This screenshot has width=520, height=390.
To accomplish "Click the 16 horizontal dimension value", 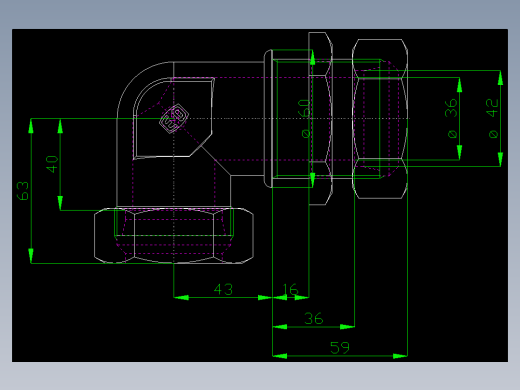I will tap(290, 289).
